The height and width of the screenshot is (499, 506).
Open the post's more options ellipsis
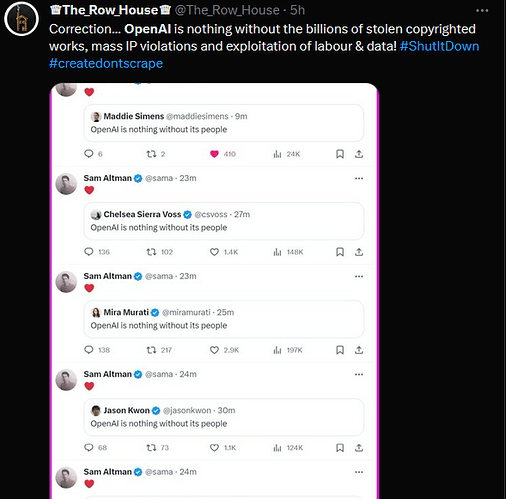coord(482,11)
